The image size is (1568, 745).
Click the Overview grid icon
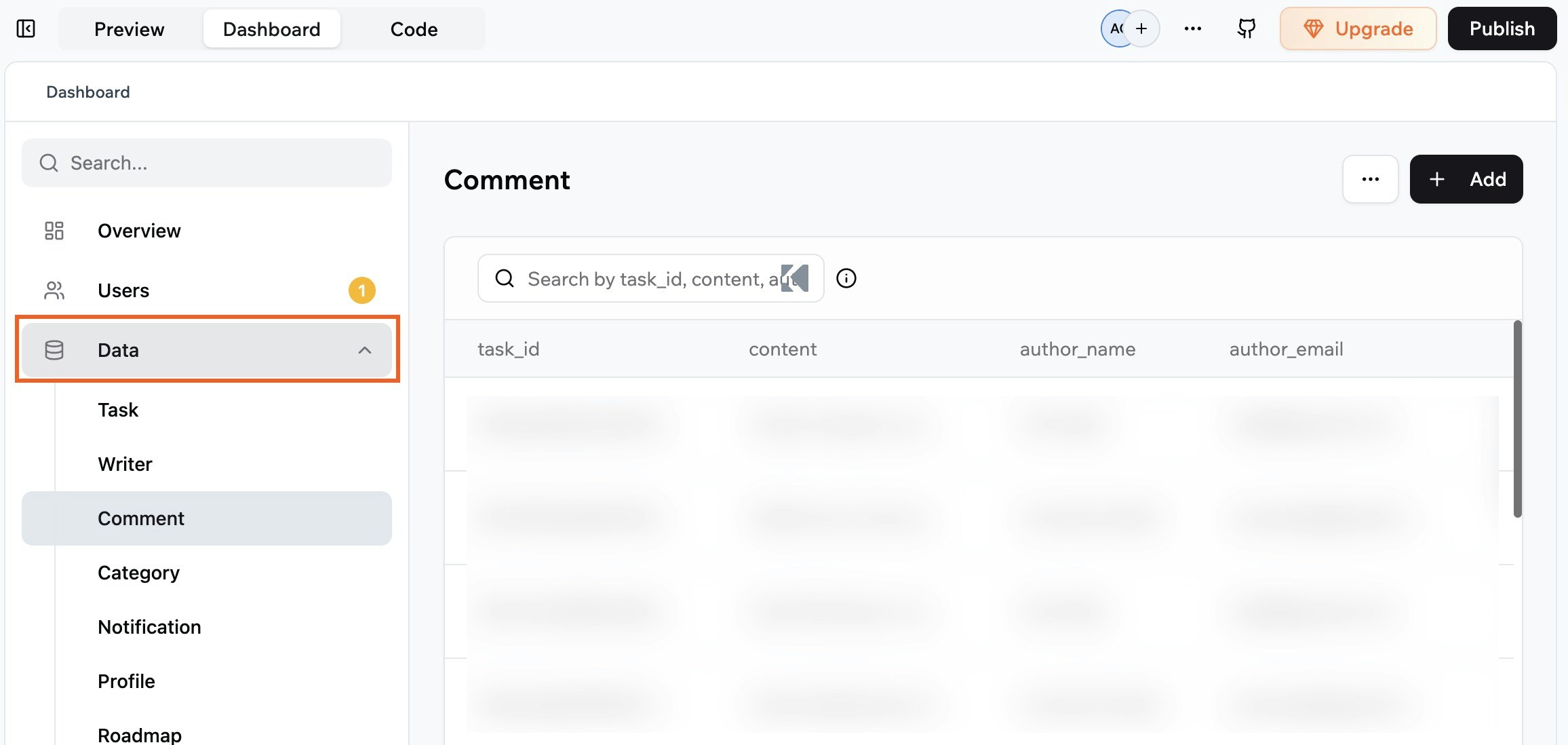tap(54, 231)
